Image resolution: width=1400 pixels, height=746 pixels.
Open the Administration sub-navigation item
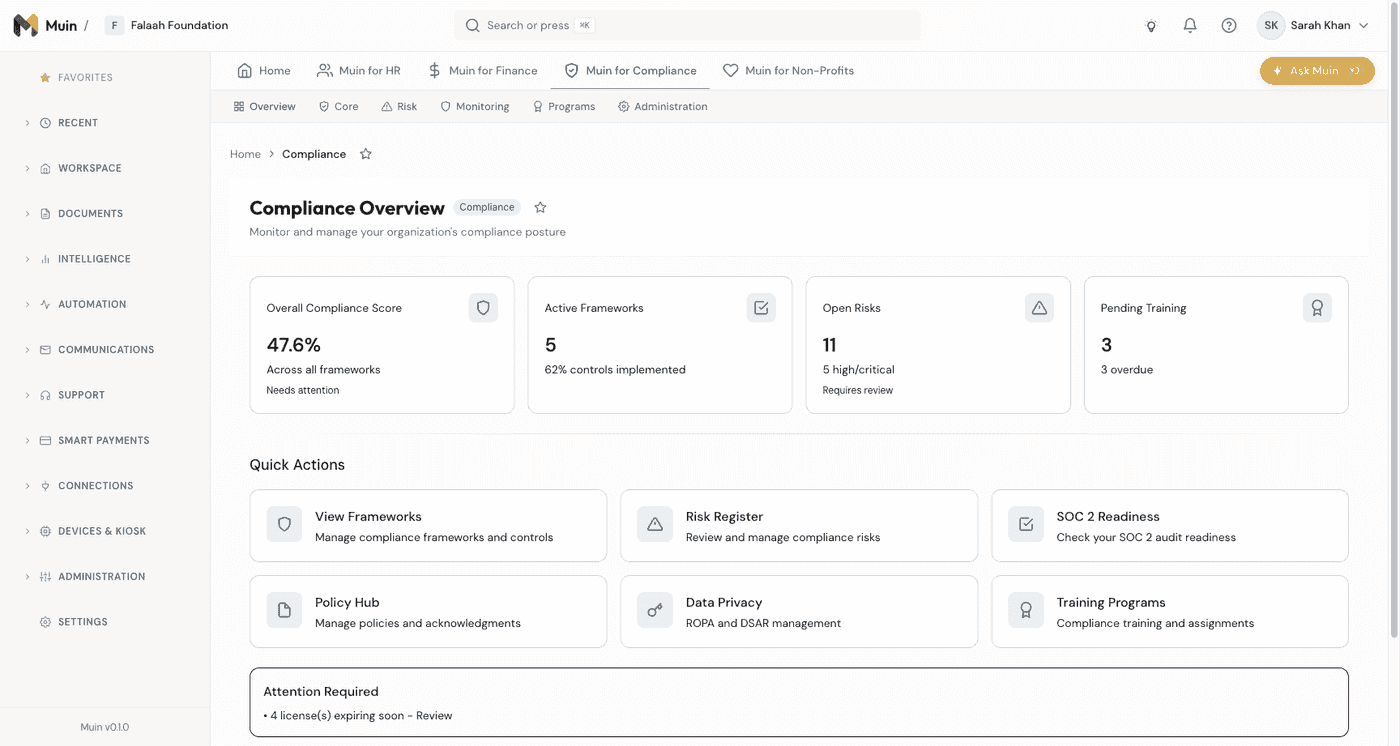click(663, 106)
